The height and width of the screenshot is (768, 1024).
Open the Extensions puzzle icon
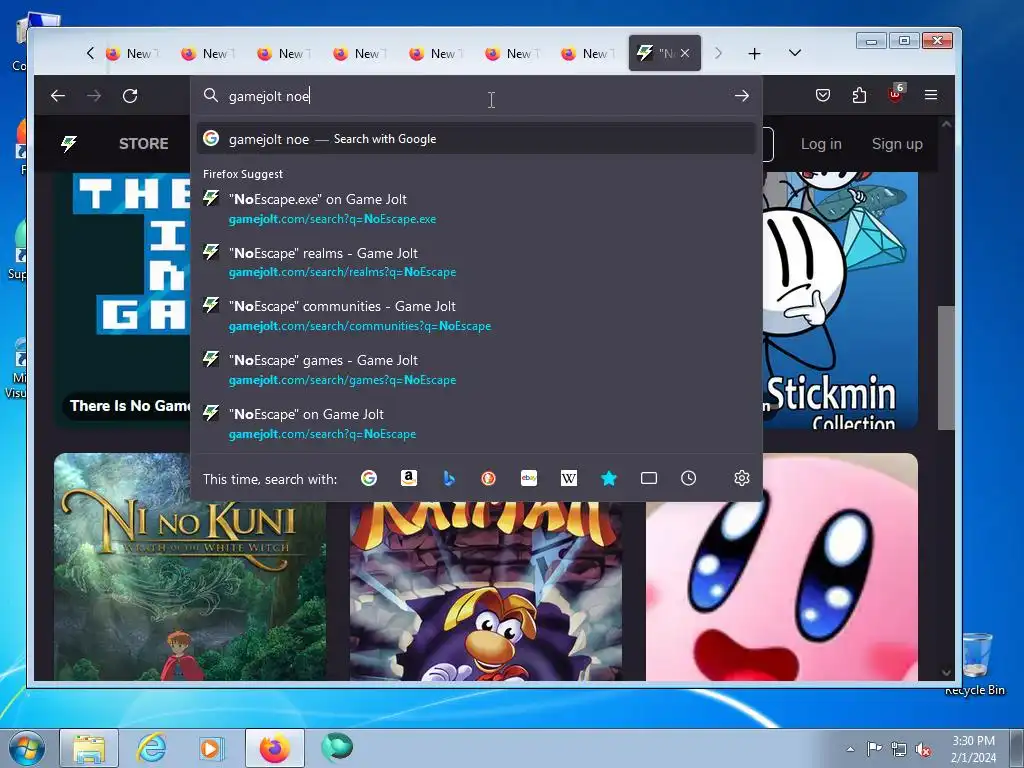click(859, 95)
